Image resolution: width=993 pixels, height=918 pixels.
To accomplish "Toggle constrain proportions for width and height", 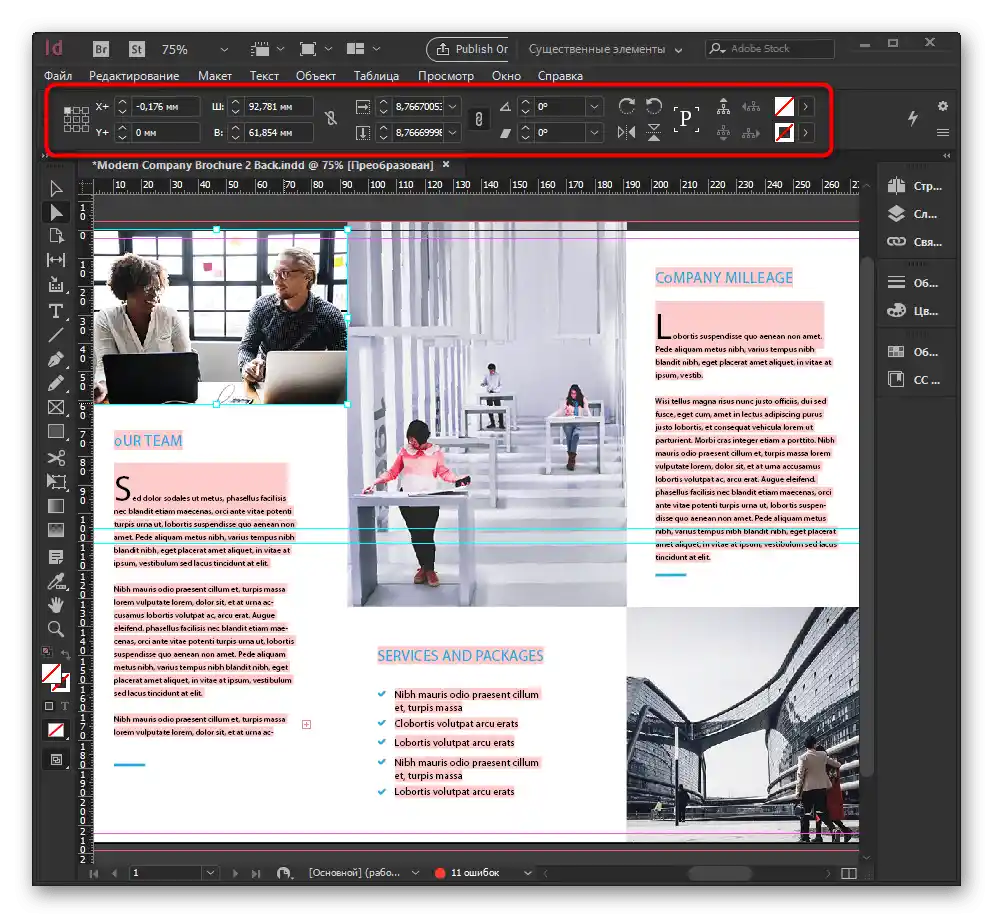I will [x=331, y=118].
